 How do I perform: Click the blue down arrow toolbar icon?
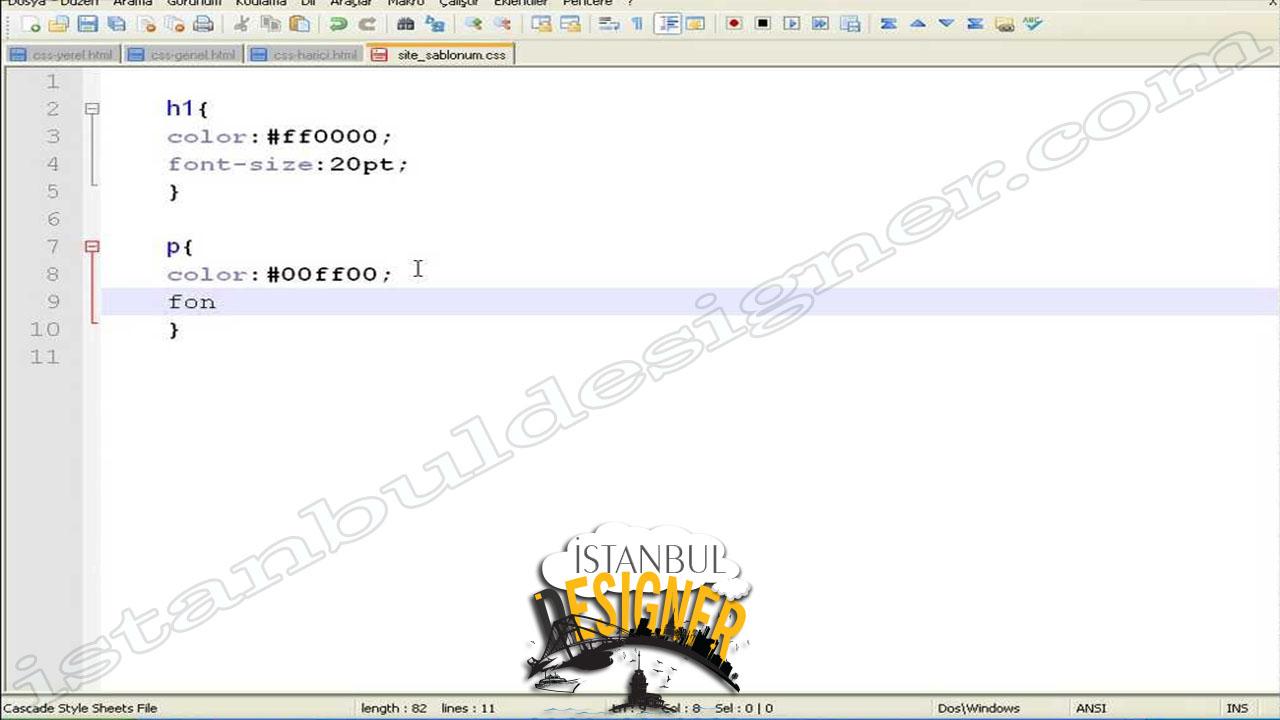pyautogui.click(x=946, y=24)
